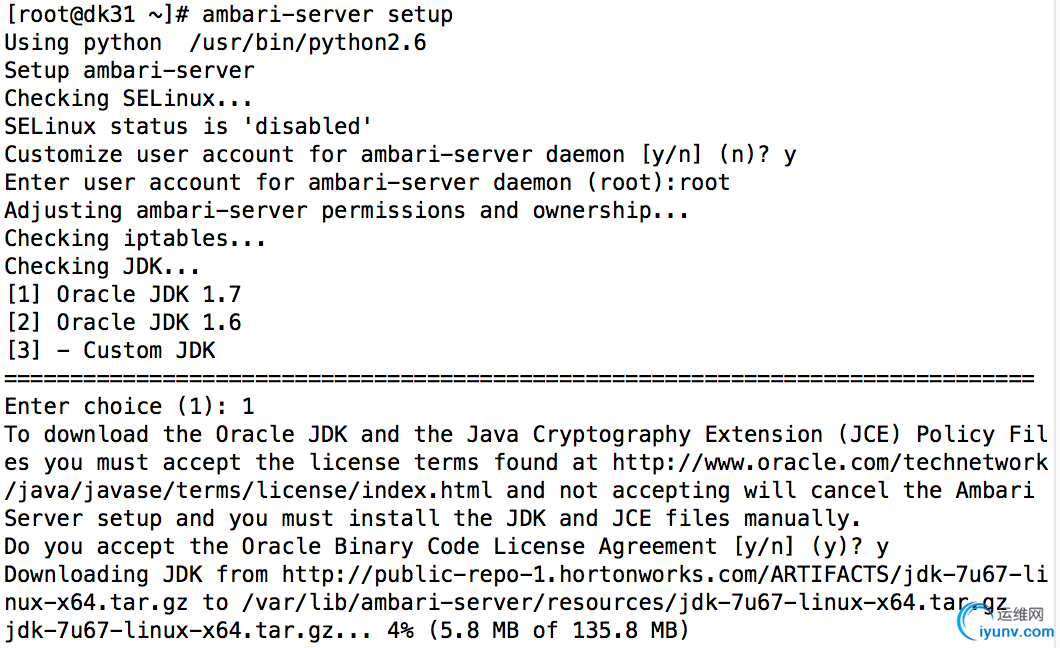Screen dimensions: 1060x648
Task: Click the 'Checking iptables...' line
Action: pos(135,239)
